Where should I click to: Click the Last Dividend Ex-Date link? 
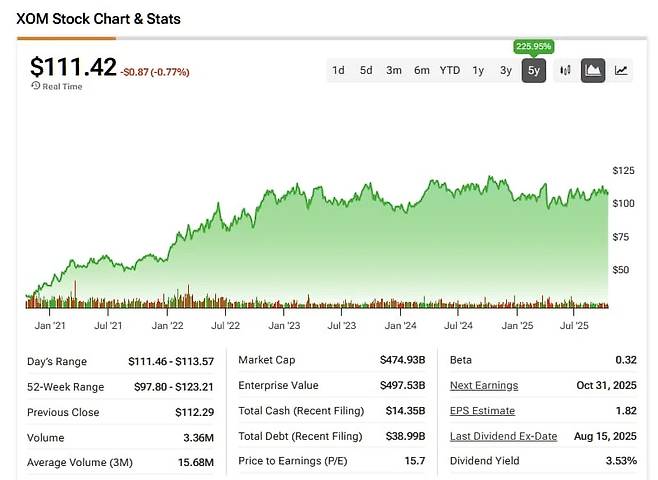pos(502,435)
